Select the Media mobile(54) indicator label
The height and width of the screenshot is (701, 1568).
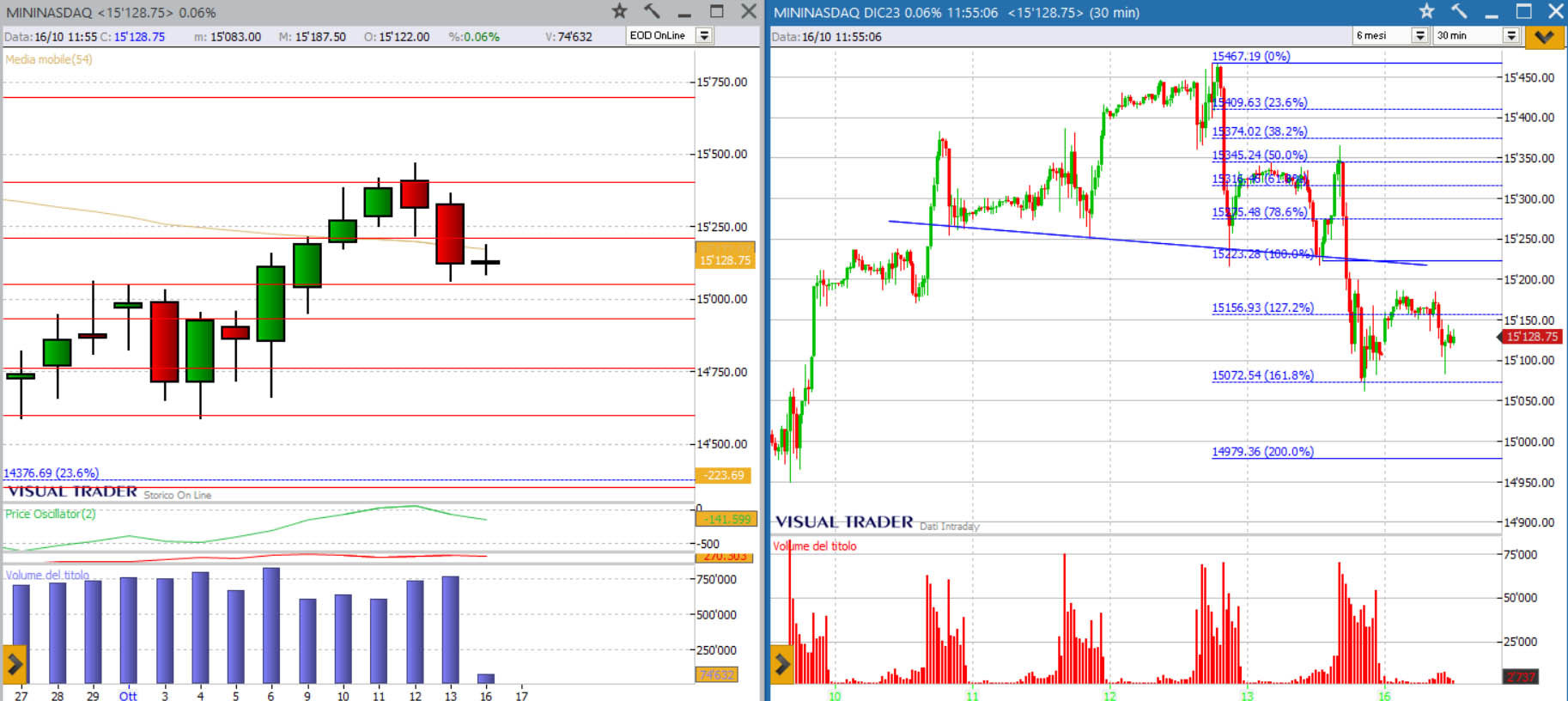49,59
